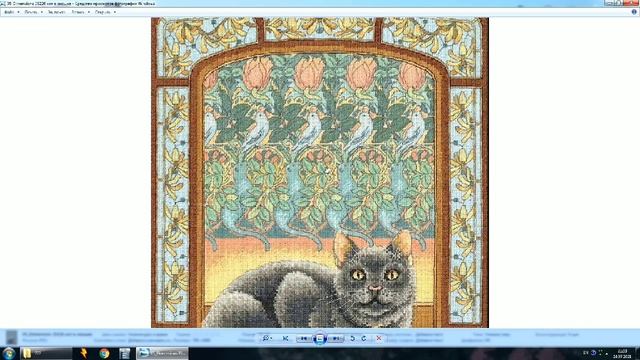The image size is (640, 360).
Task: Open the third toolbar menu item
Action: coord(56,12)
